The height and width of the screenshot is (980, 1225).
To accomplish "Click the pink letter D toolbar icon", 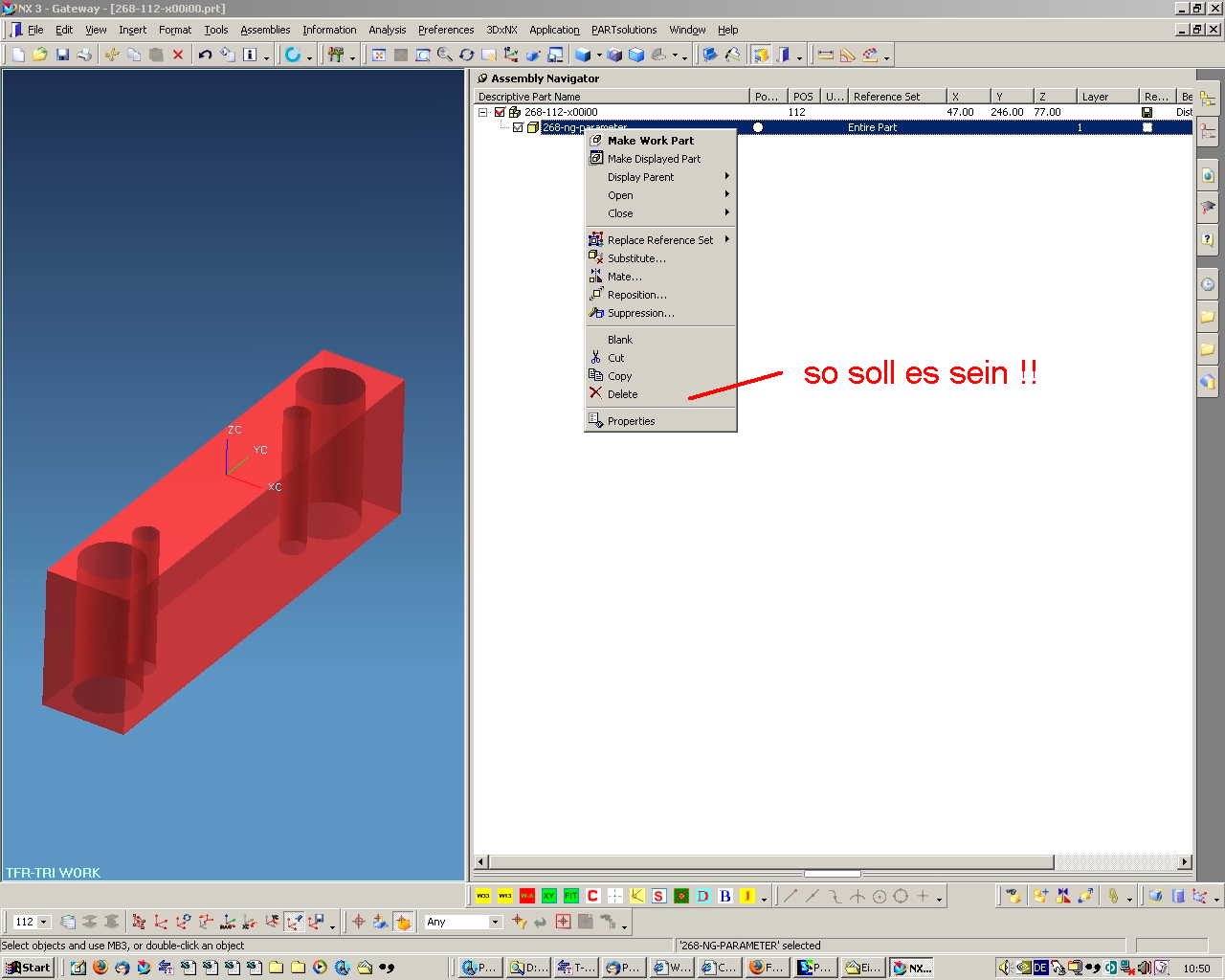I will click(x=703, y=896).
